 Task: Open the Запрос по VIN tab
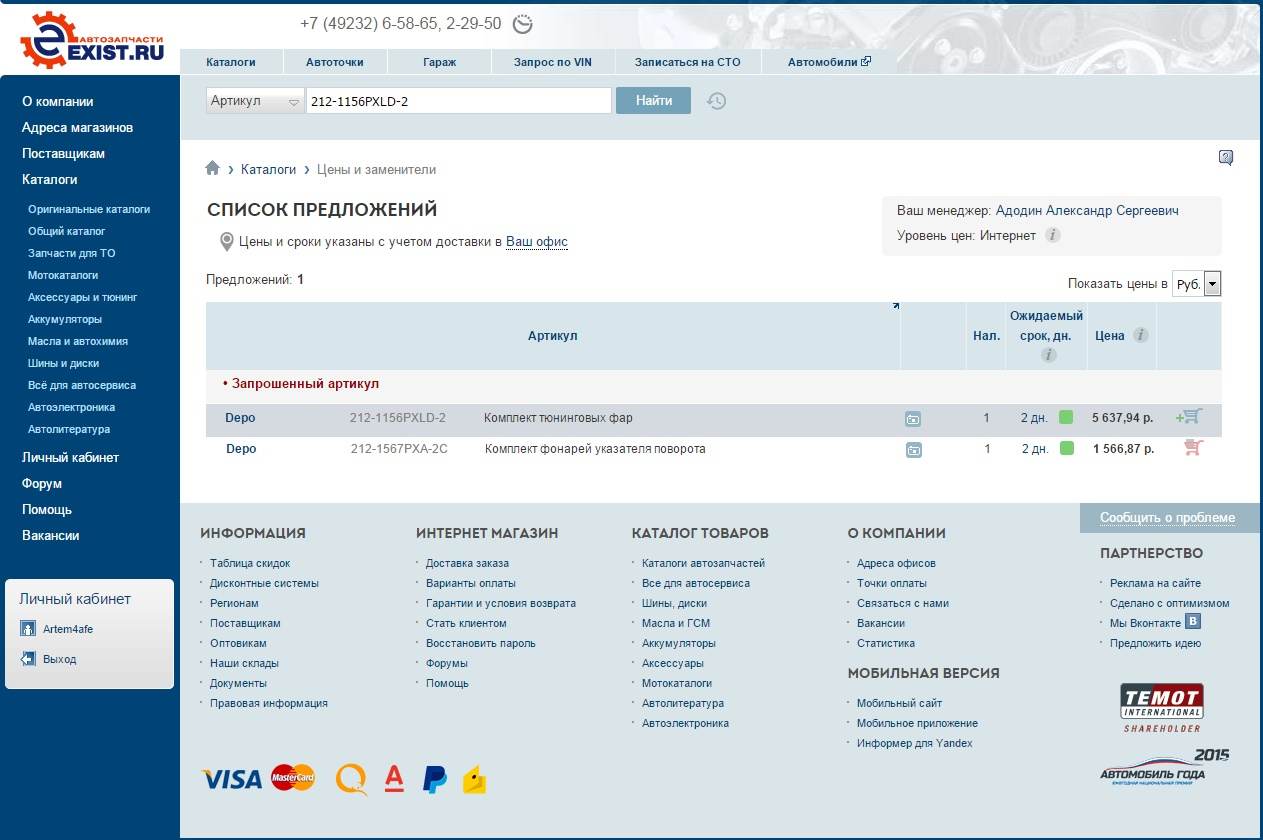552,62
